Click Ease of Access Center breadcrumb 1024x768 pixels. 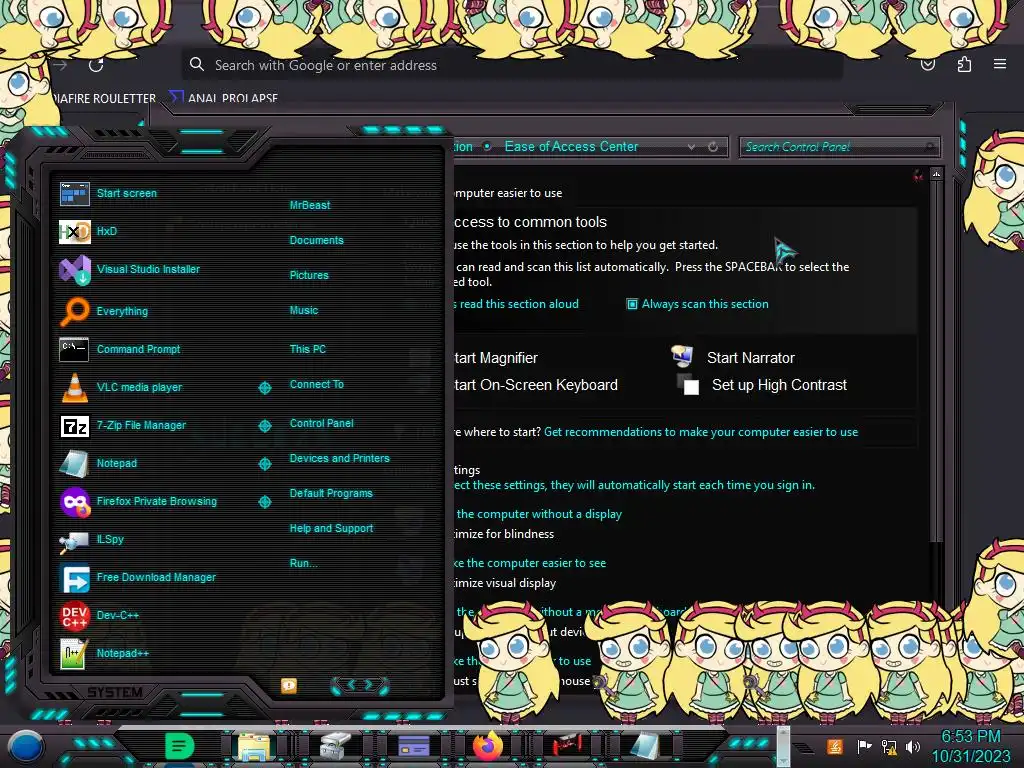tap(571, 146)
